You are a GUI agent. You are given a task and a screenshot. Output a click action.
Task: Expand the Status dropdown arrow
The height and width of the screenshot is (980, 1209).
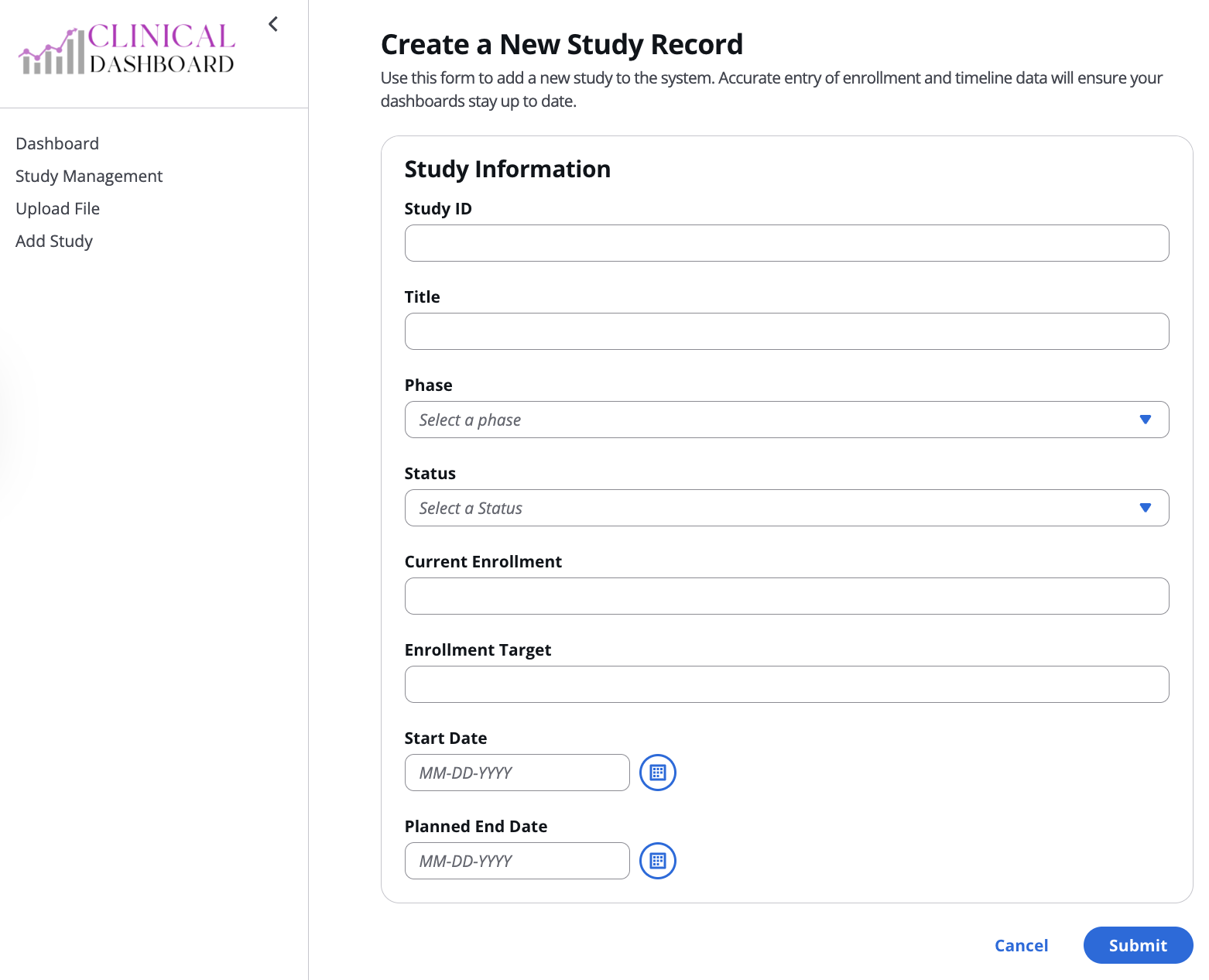pos(1146,508)
